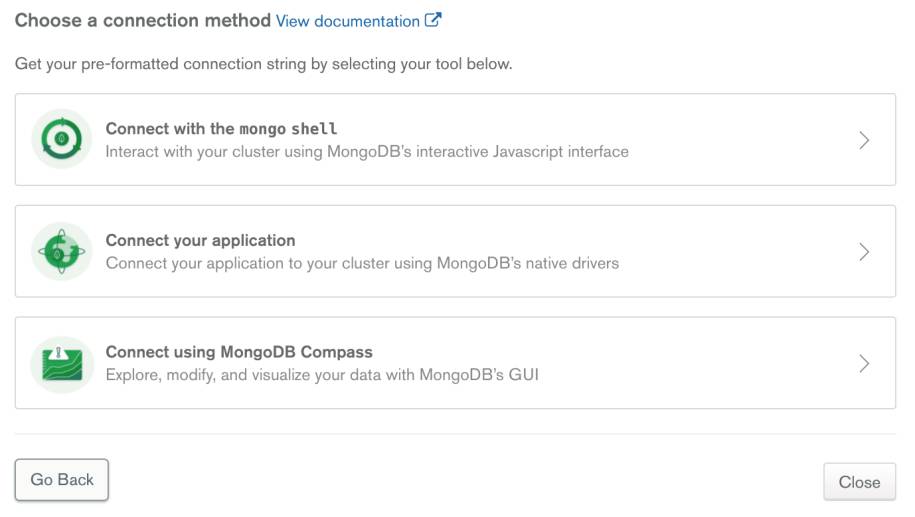The width and height of the screenshot is (915, 517).
Task: Open the View documentation link
Action: click(x=348, y=21)
